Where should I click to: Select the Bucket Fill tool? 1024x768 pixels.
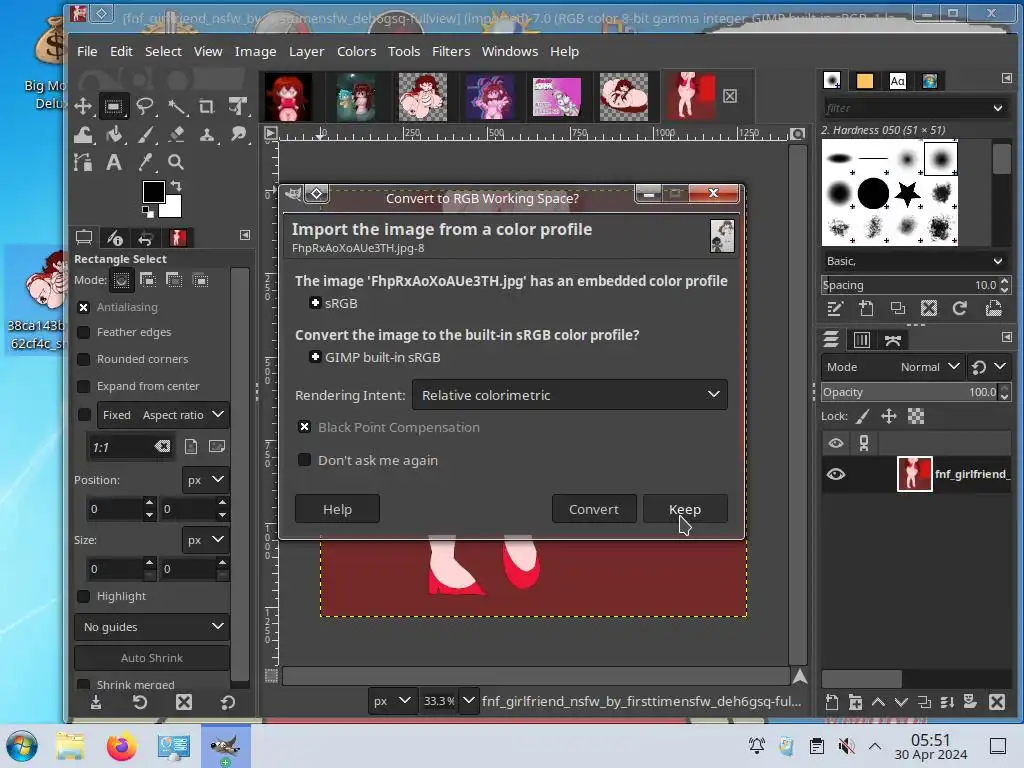[x=114, y=135]
